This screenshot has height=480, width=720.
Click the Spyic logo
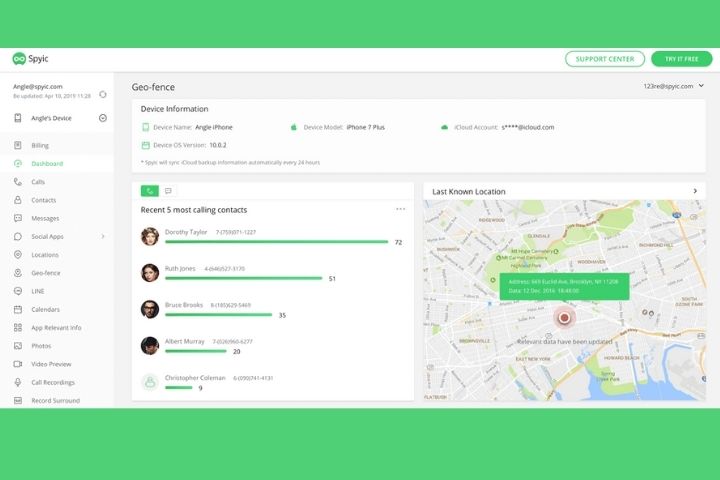[x=30, y=59]
